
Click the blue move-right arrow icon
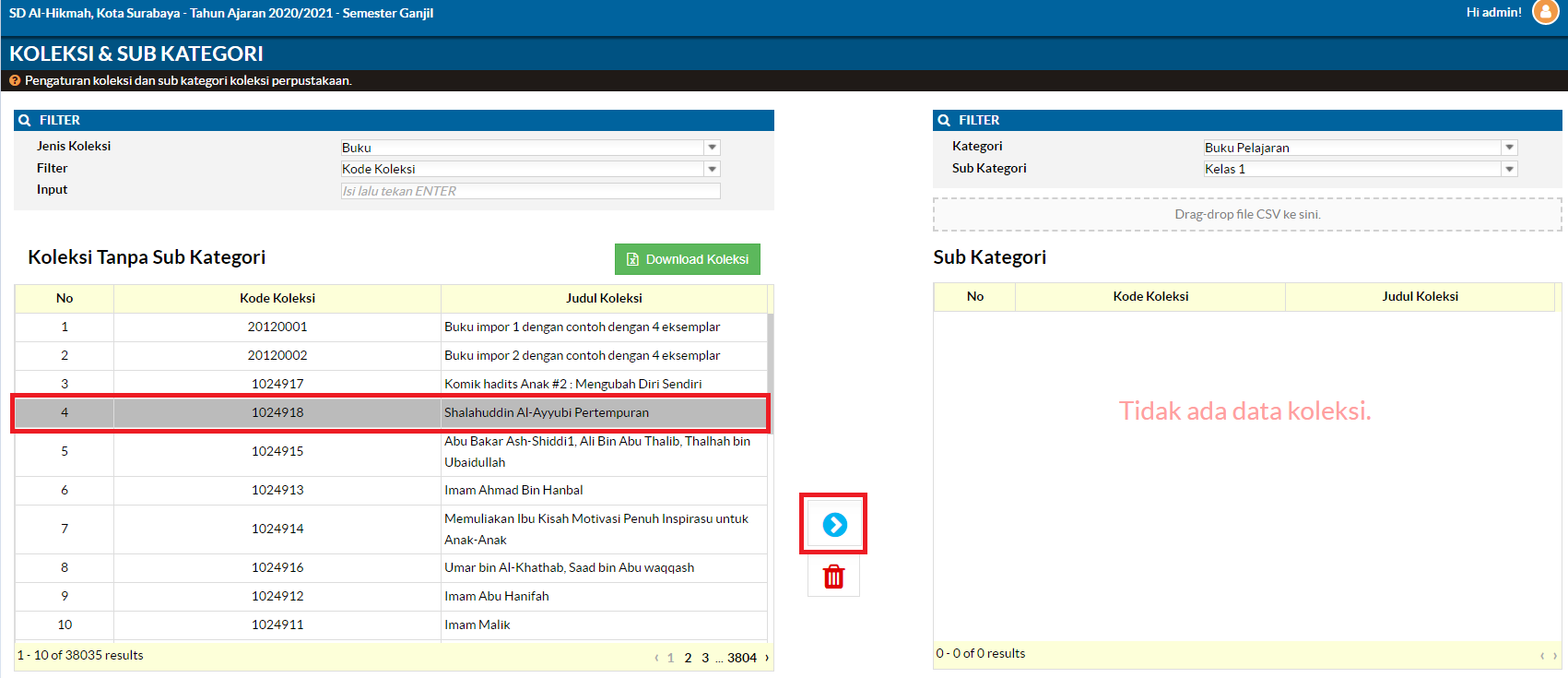click(834, 525)
